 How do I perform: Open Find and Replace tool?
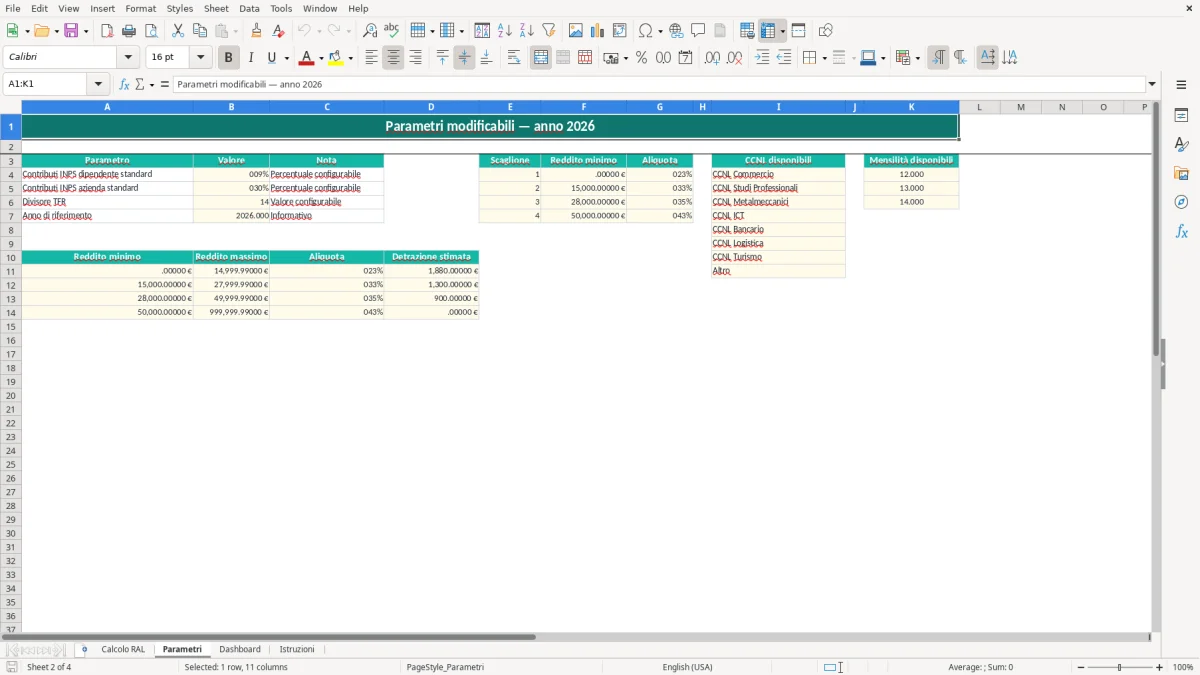370,31
